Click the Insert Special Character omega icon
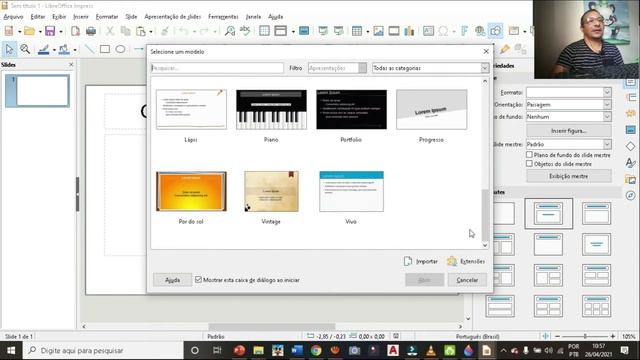Image resolution: width=640 pixels, height=360 pixels. 443,31
